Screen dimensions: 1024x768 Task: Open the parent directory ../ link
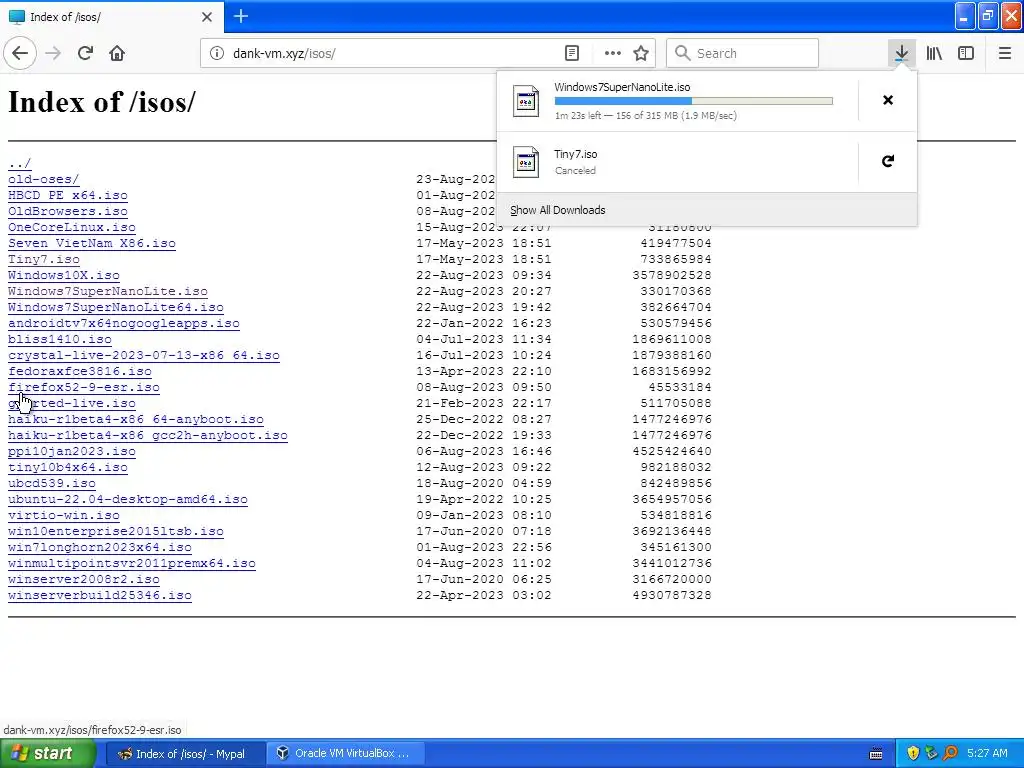[20, 163]
